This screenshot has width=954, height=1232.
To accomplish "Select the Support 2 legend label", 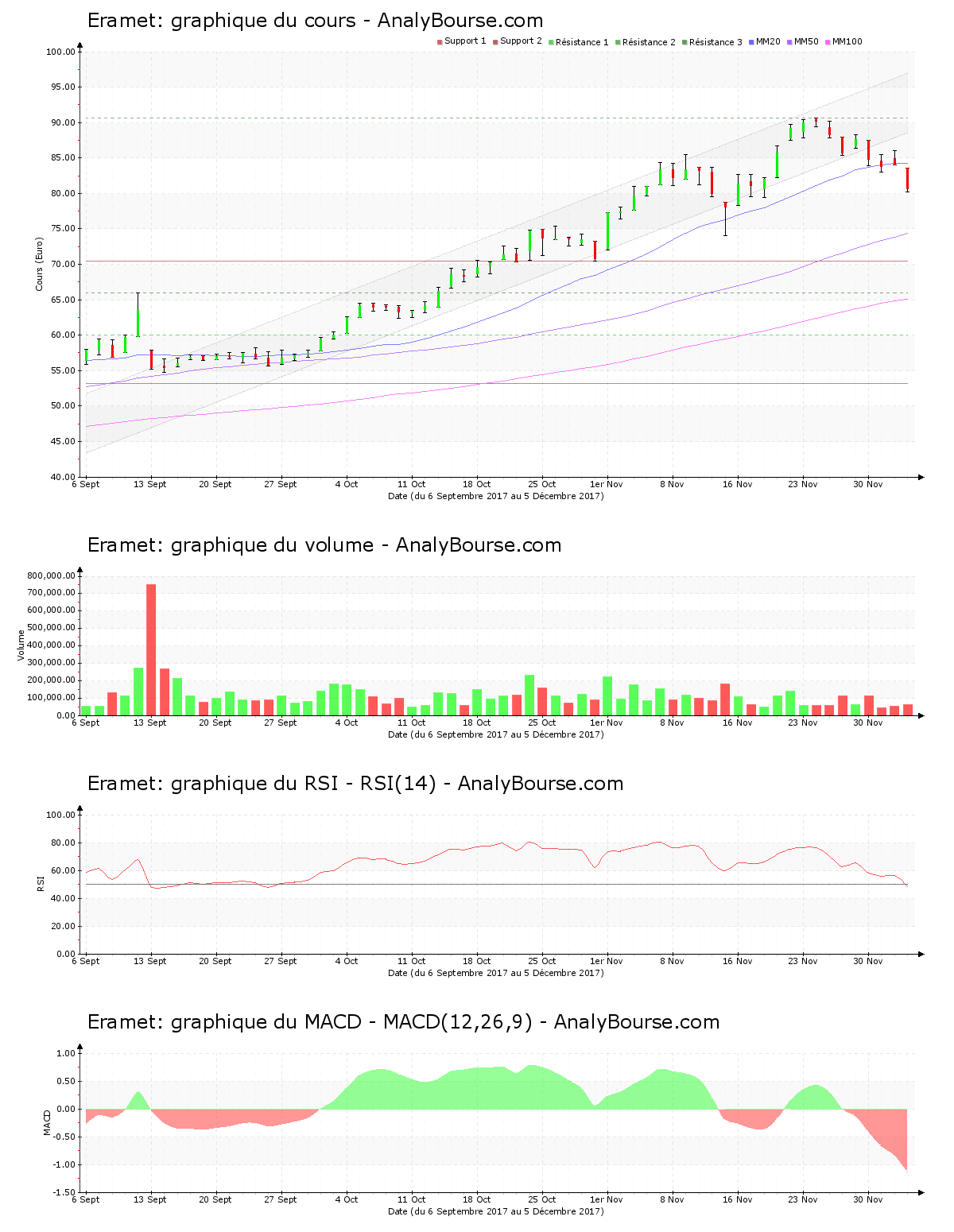I will point(521,41).
